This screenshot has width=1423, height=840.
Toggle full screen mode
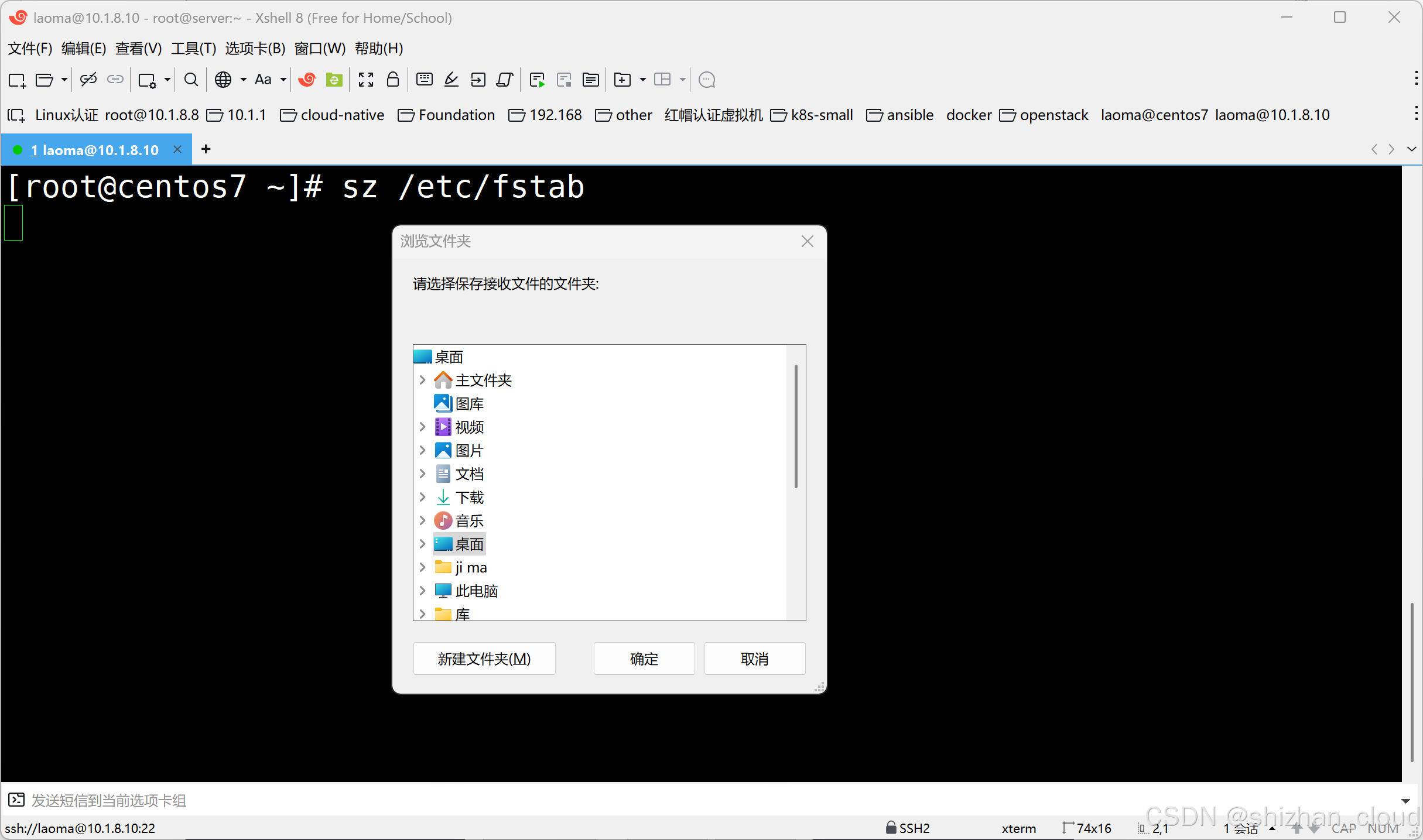point(365,80)
